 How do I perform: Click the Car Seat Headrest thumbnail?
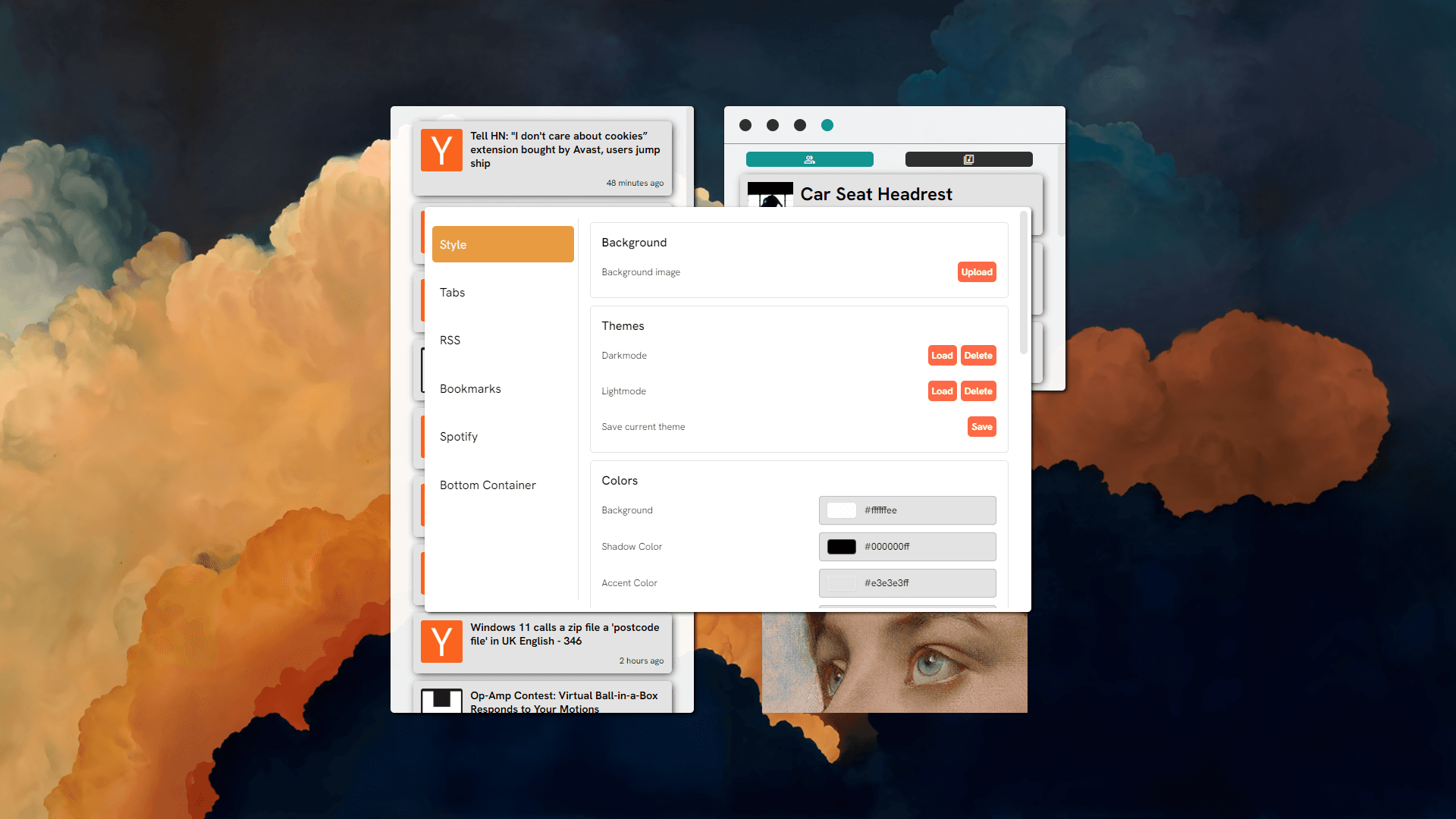[x=769, y=196]
